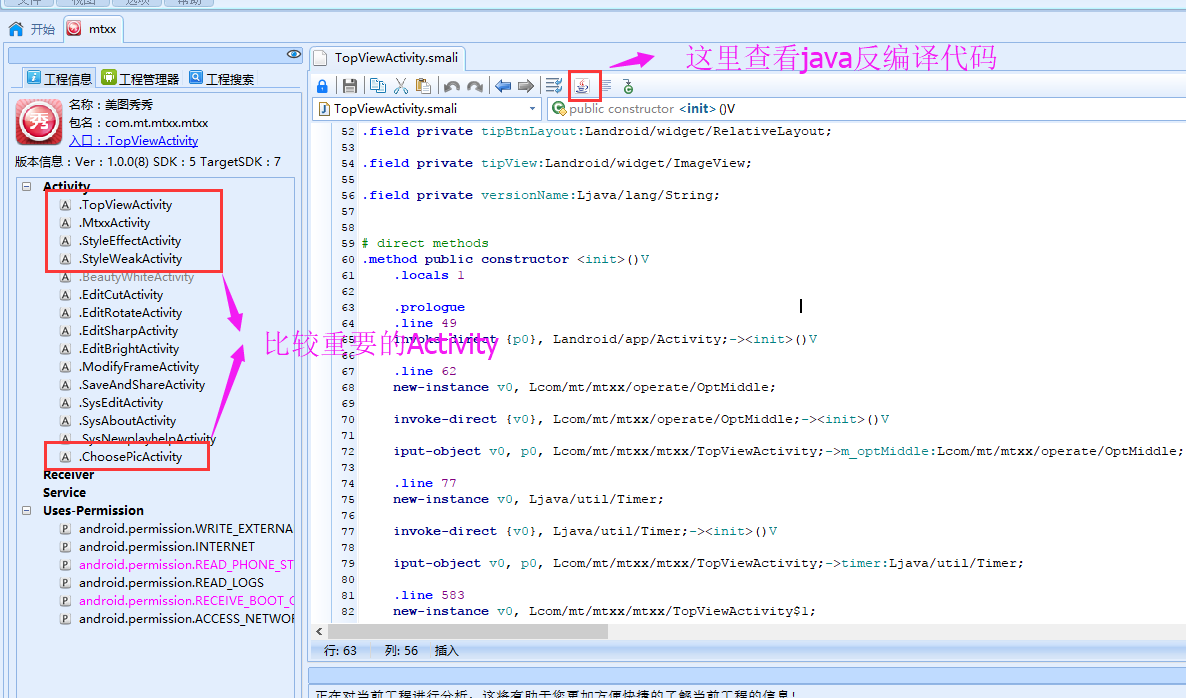Redo the last undone edit
The image size is (1186, 698).
(x=475, y=86)
